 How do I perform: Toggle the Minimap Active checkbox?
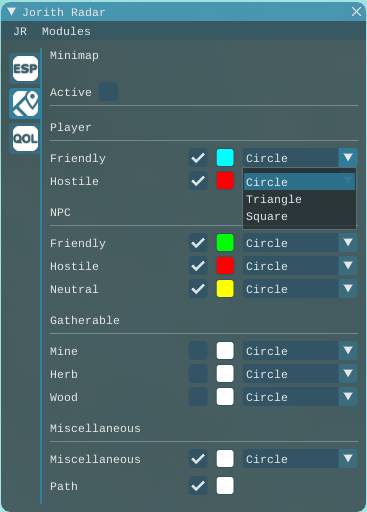pyautogui.click(x=108, y=92)
